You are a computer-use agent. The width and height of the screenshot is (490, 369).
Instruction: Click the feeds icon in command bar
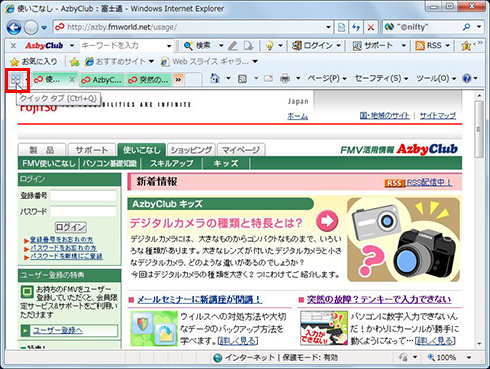click(242, 79)
